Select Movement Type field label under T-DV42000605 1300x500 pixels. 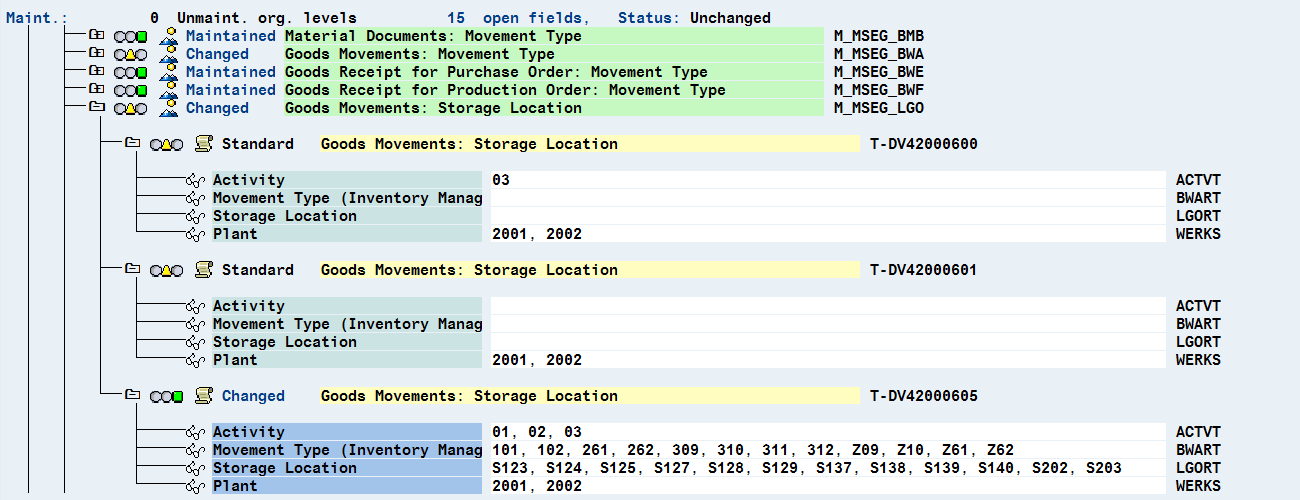point(346,450)
